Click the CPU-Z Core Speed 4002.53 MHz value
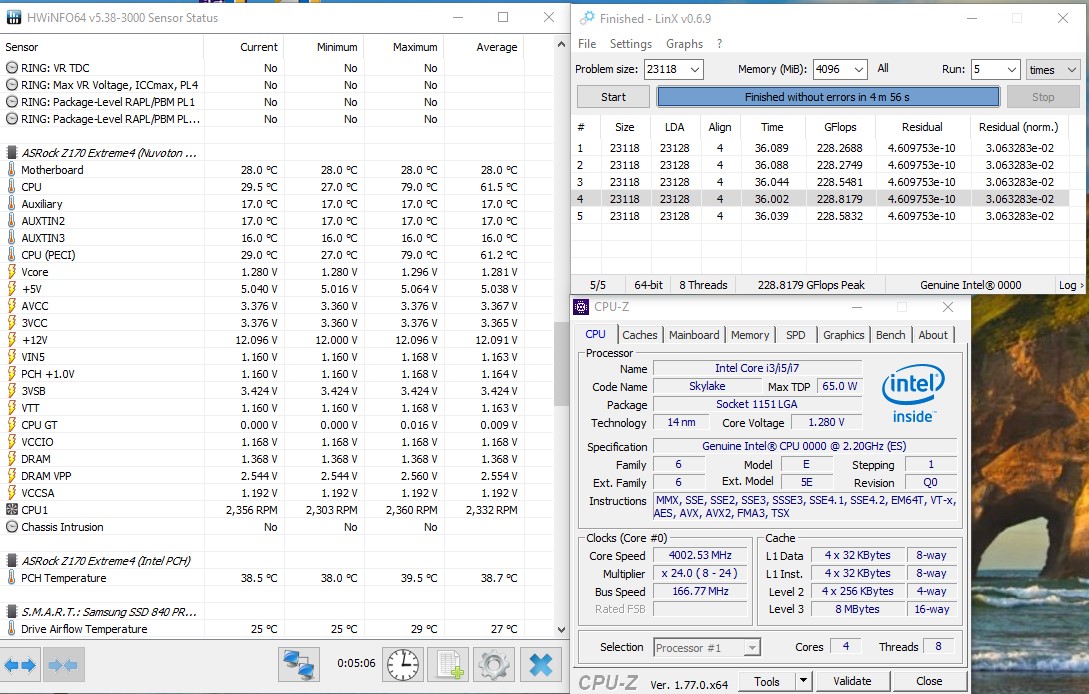 tap(700, 555)
